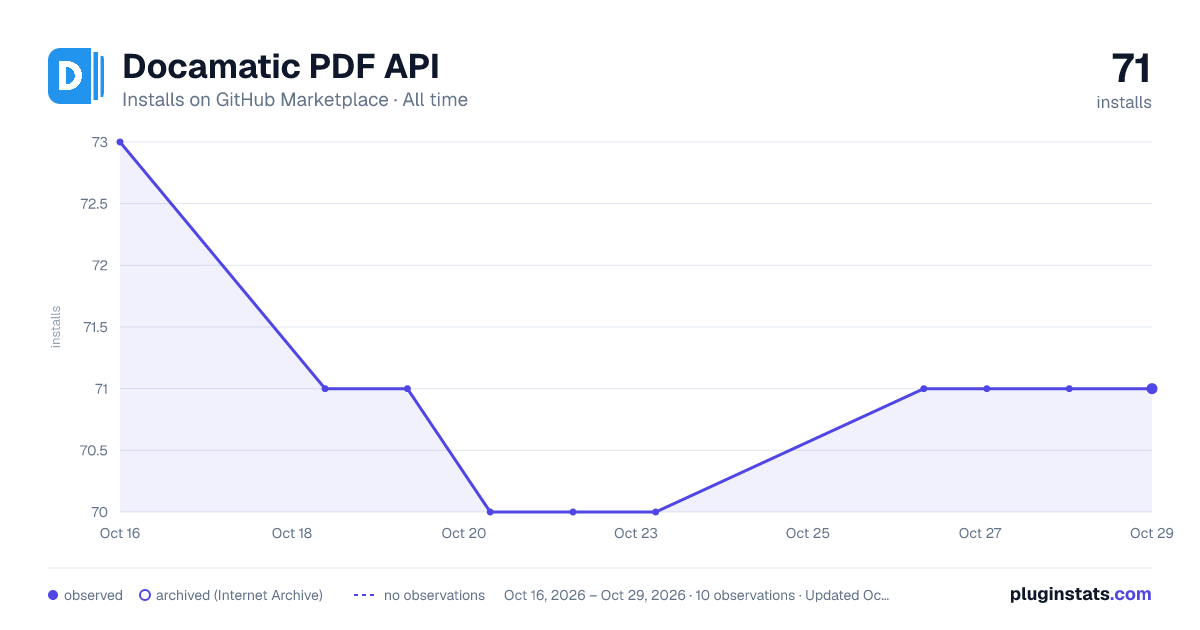This screenshot has height=630, width=1200.
Task: Click the 71 total count
Action: (x=1131, y=69)
